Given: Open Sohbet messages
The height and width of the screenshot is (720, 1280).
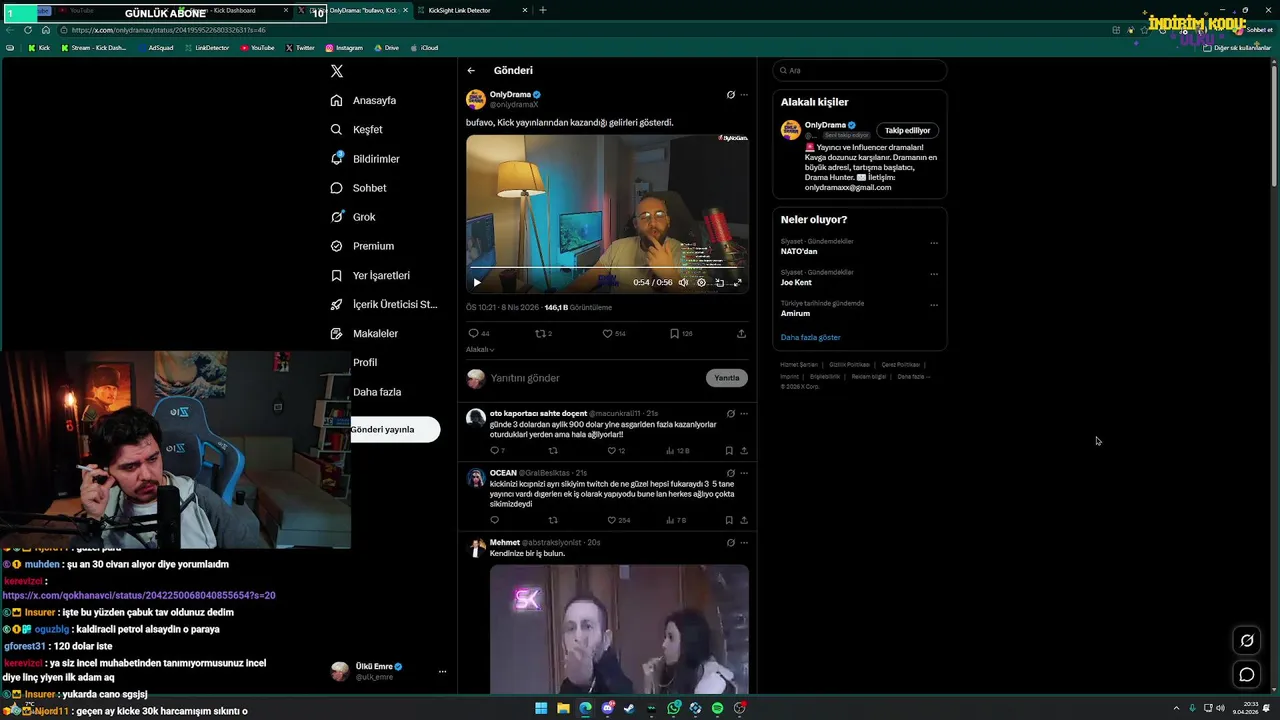Looking at the screenshot, I should click(x=358, y=188).
